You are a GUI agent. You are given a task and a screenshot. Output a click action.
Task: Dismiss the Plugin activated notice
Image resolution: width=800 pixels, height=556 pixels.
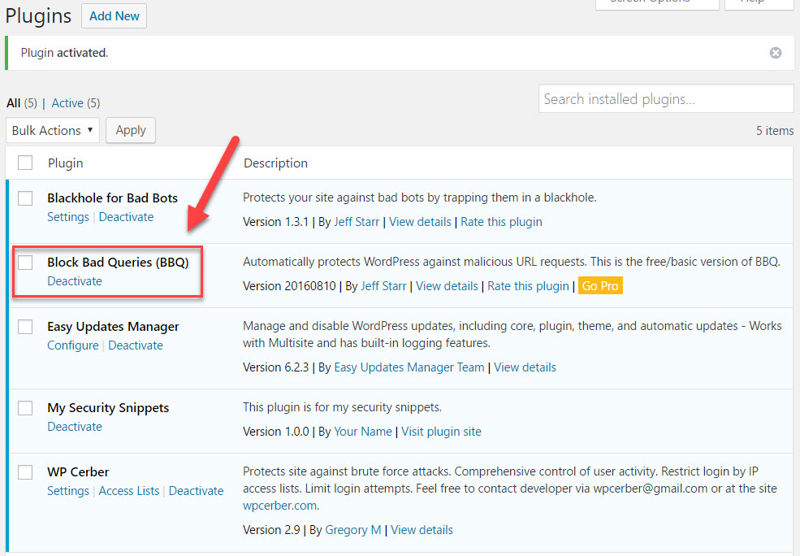(x=775, y=53)
